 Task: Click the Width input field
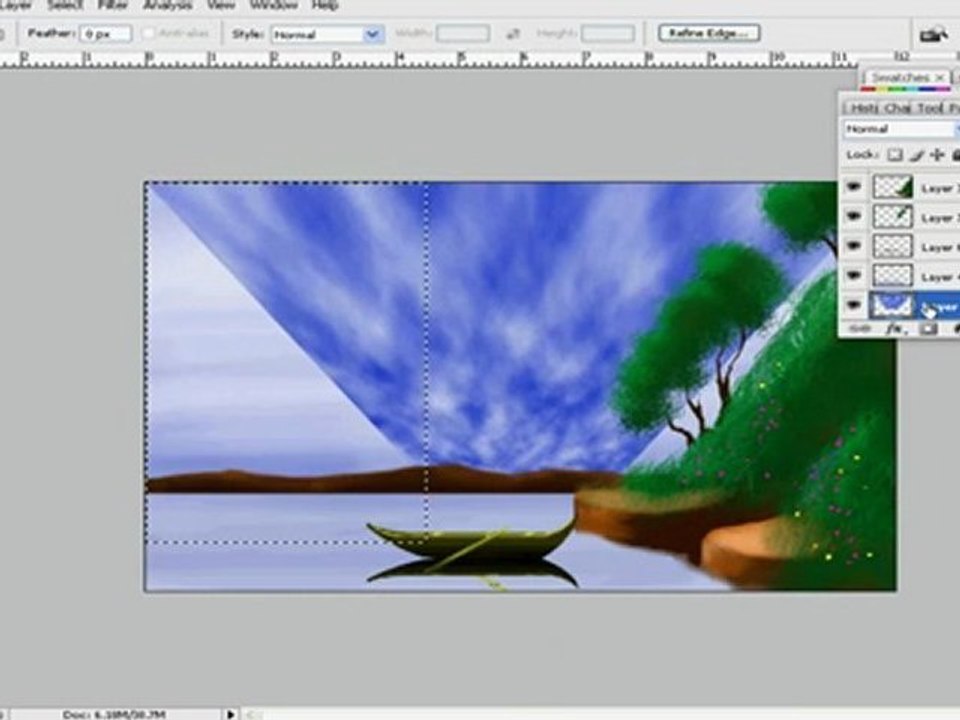pos(463,34)
